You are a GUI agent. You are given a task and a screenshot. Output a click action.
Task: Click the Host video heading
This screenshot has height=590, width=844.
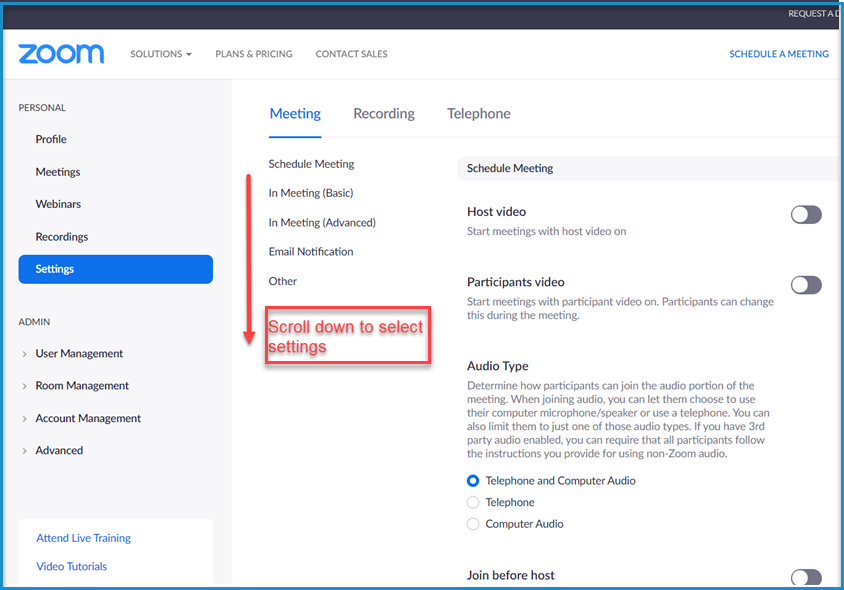[x=496, y=212]
